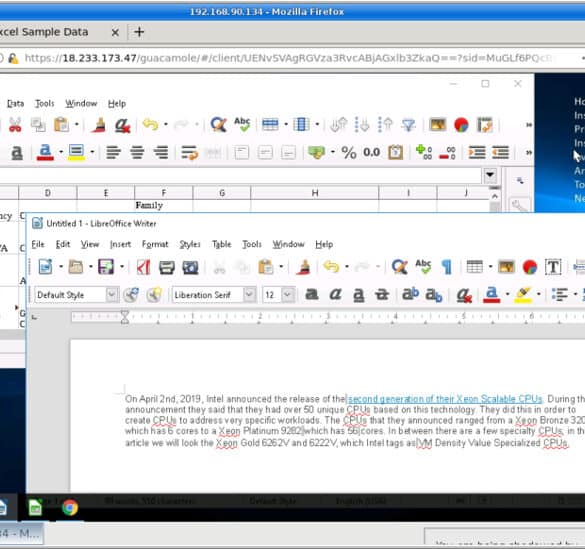Screen dimensions: 585x549
Task: Click Calc column F header
Action: [x=163, y=193]
